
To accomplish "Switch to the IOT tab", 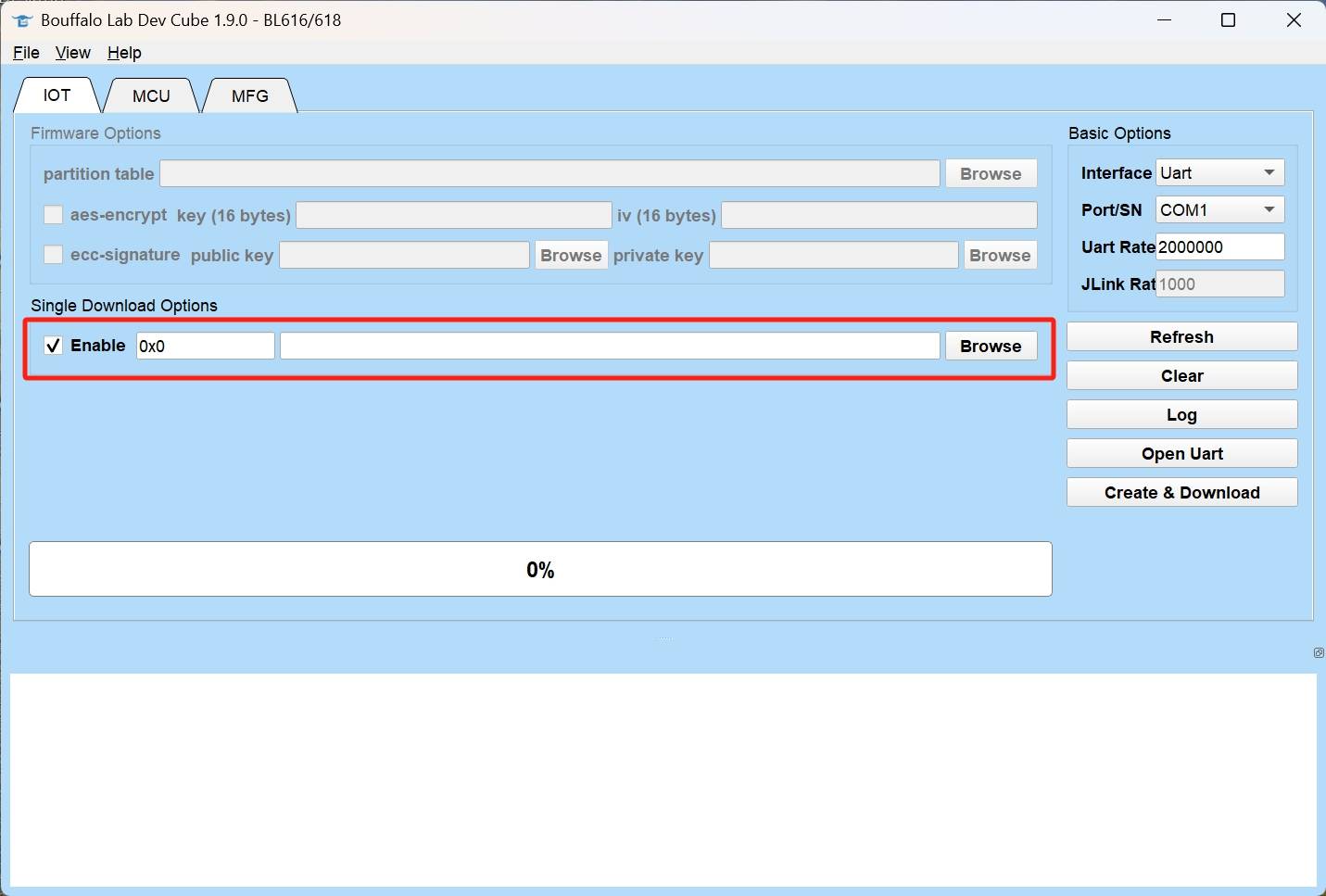I will click(x=57, y=95).
